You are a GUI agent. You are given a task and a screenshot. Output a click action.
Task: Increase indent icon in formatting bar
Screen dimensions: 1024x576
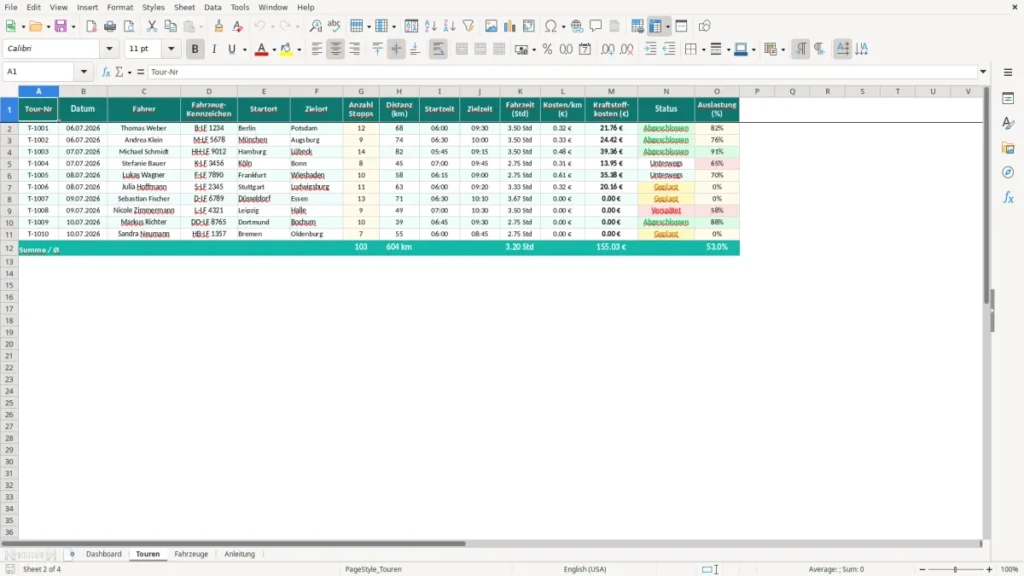650,49
